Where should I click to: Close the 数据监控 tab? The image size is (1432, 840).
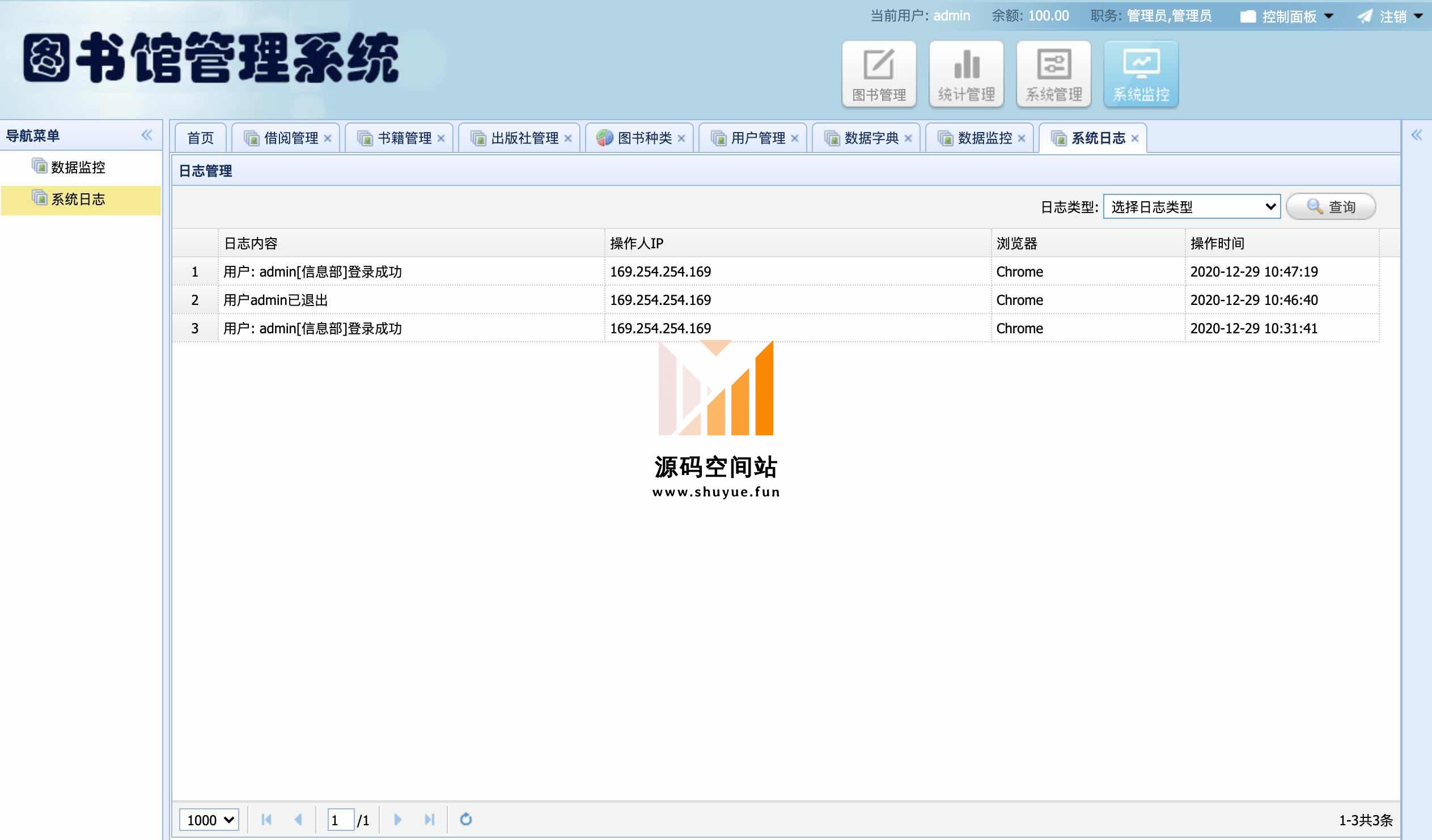[x=1022, y=138]
